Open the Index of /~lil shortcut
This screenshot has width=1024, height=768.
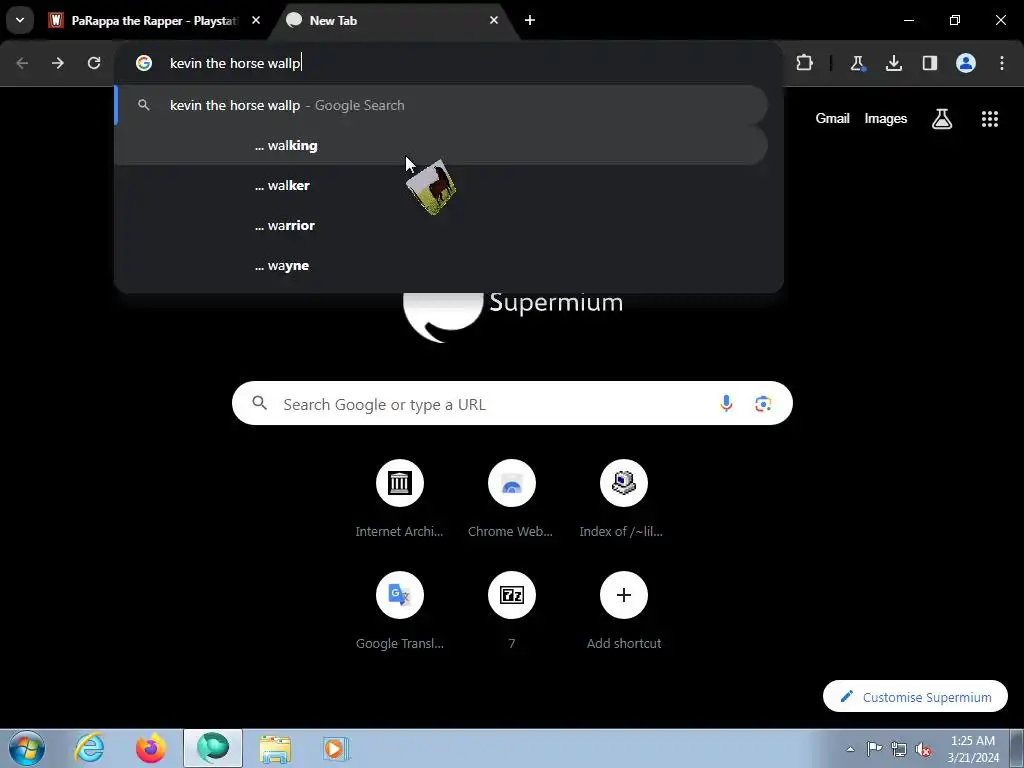(623, 500)
